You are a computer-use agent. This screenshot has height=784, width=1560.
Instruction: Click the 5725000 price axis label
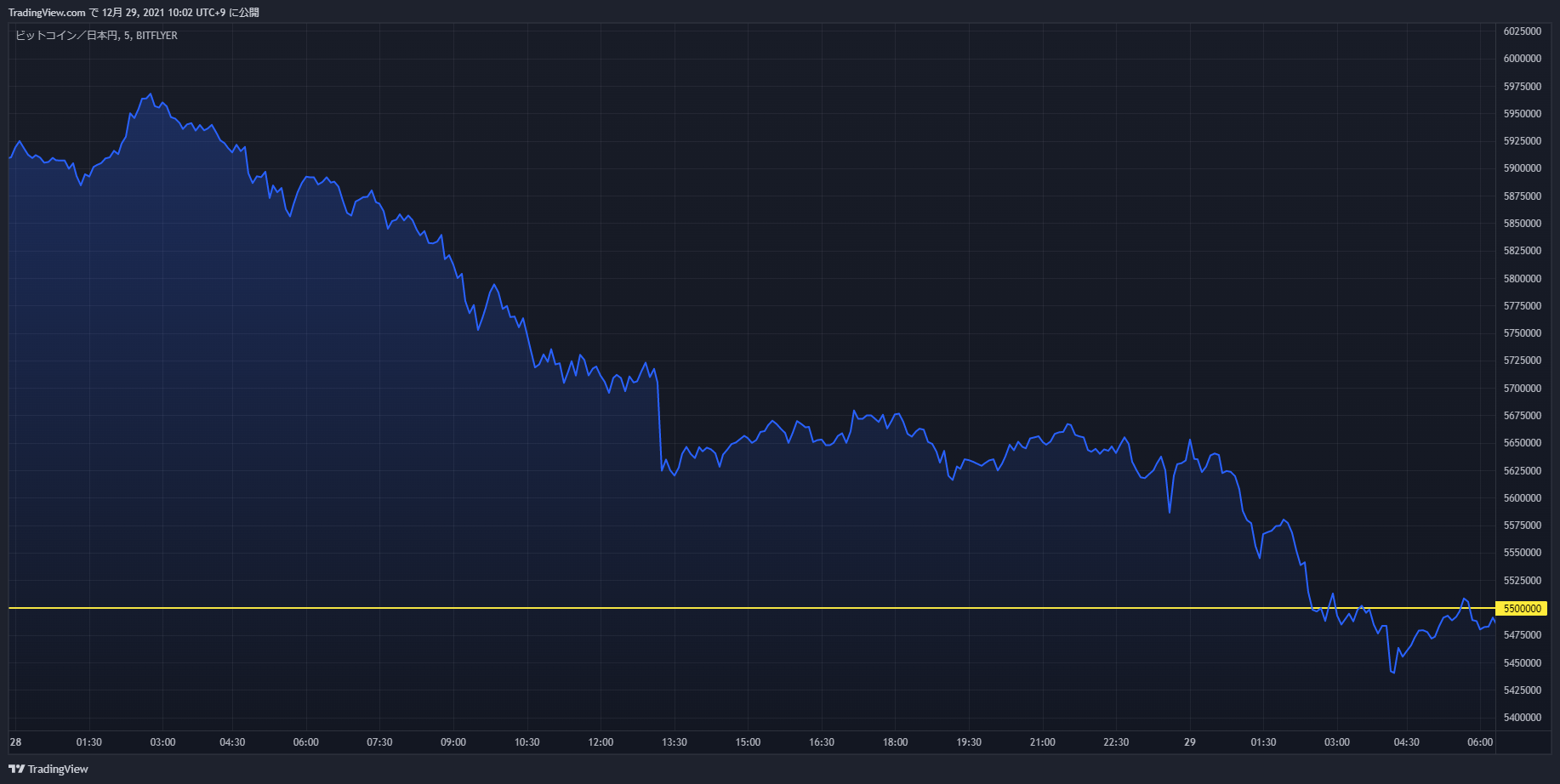(x=1522, y=361)
